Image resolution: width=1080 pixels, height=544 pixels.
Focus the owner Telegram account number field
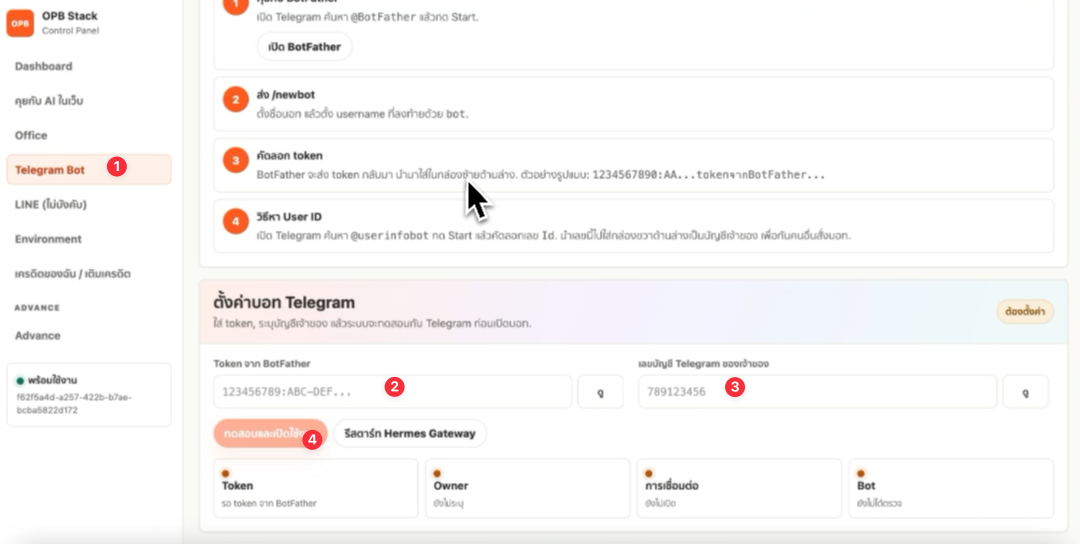(818, 392)
